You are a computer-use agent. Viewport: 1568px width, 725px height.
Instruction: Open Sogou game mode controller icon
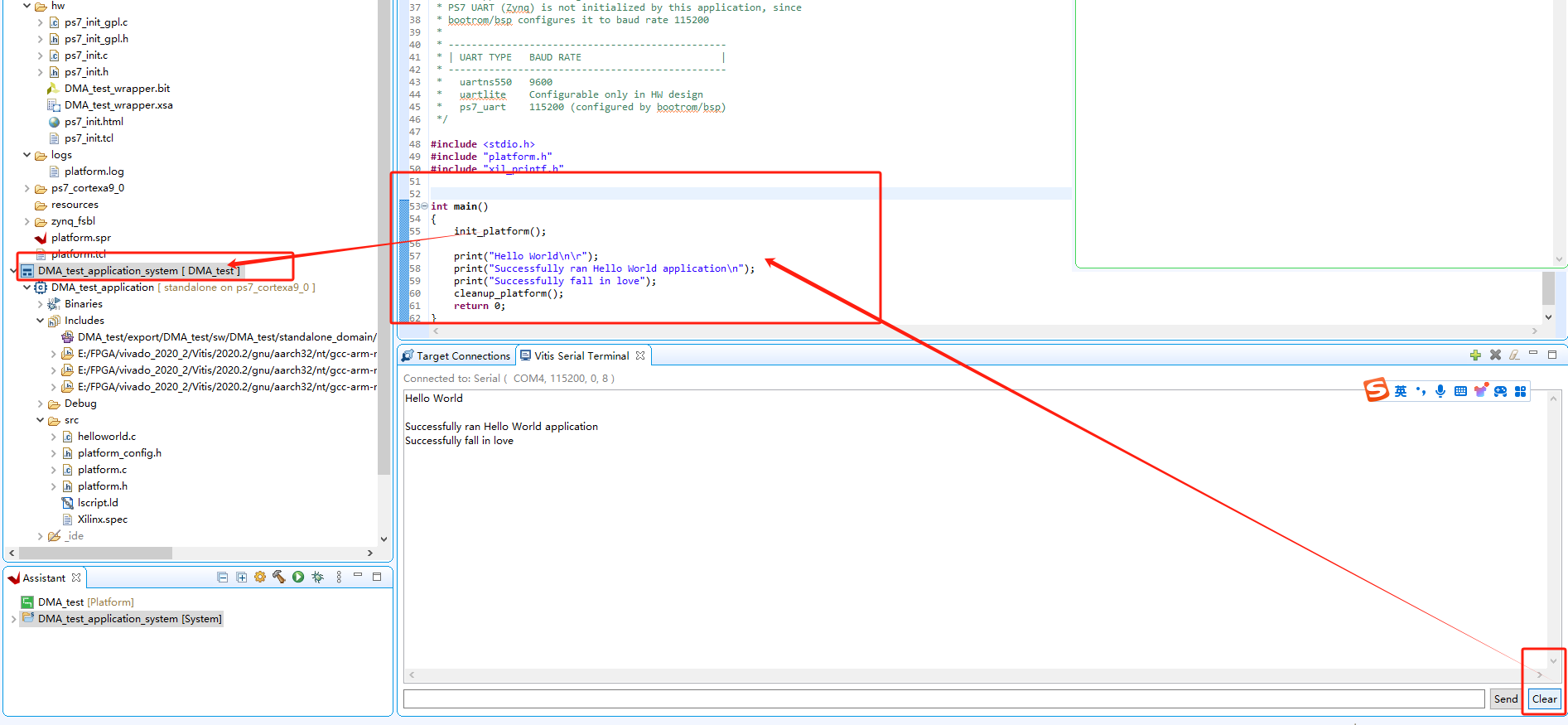point(1500,391)
